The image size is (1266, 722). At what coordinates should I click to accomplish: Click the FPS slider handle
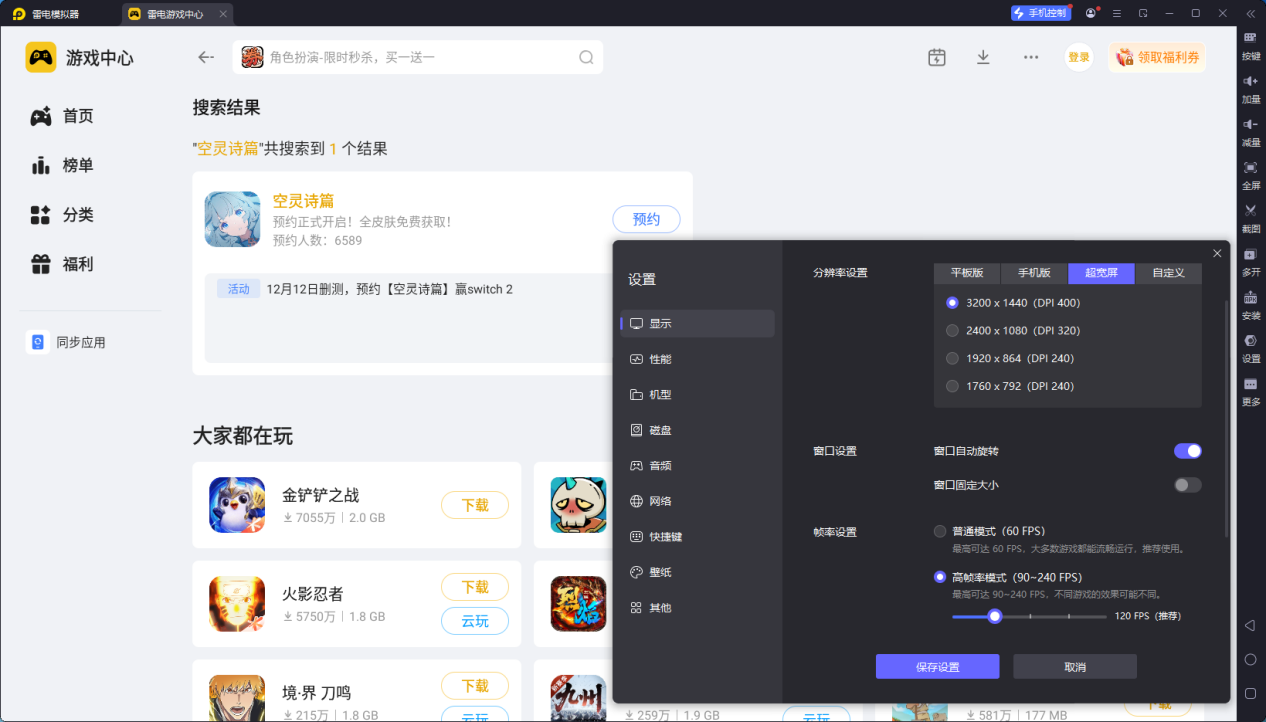tap(994, 616)
